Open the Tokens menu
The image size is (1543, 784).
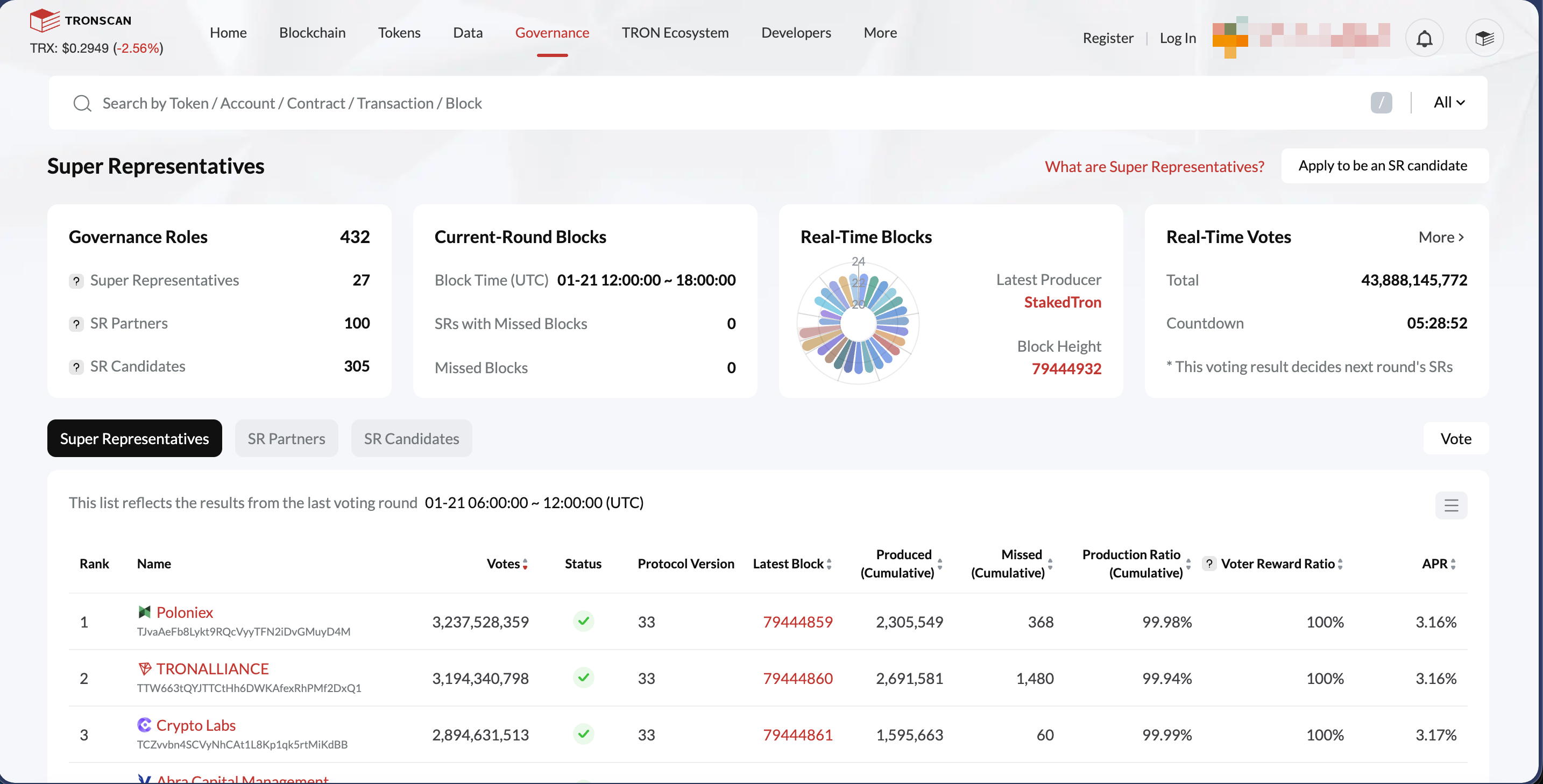[x=399, y=32]
